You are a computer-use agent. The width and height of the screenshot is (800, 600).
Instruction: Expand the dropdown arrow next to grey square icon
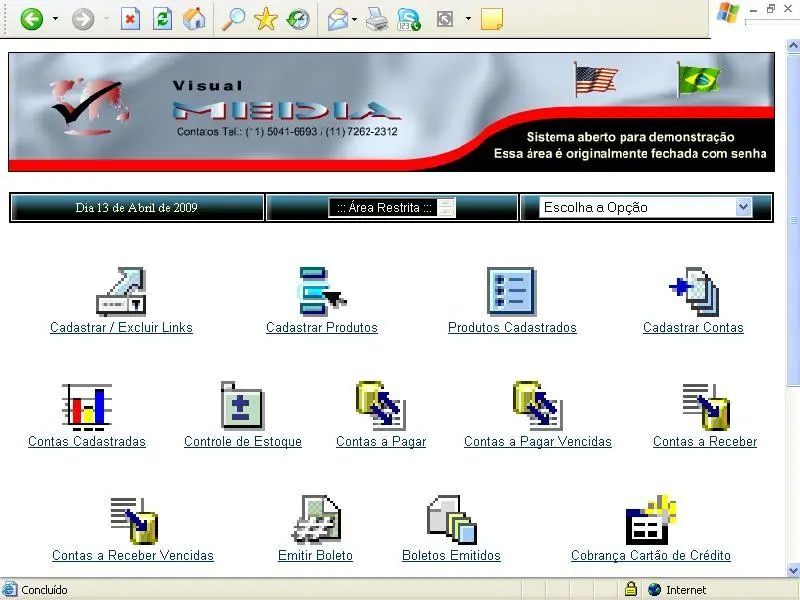(468, 19)
